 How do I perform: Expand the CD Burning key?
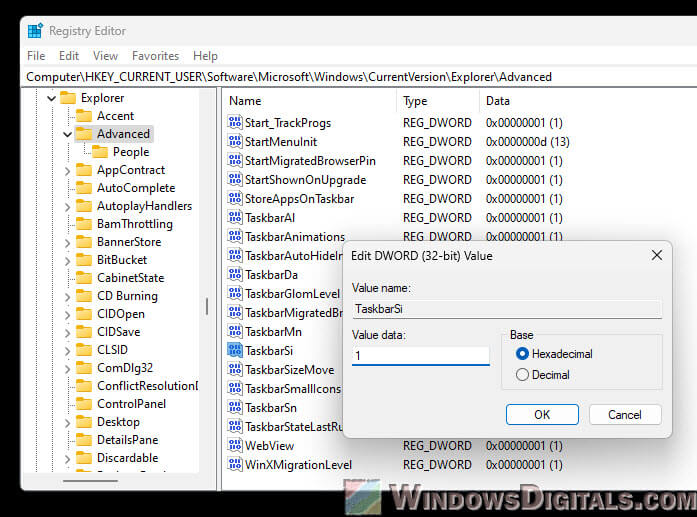pos(68,297)
